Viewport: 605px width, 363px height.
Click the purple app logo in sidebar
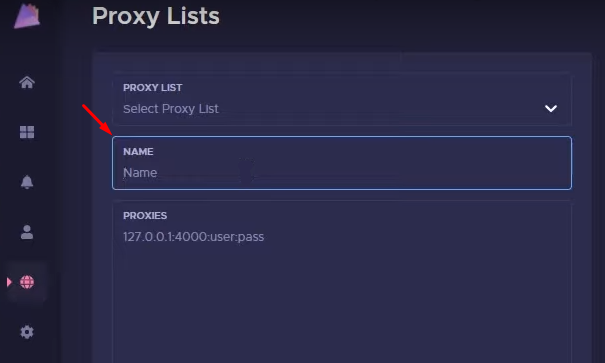pyautogui.click(x=27, y=16)
